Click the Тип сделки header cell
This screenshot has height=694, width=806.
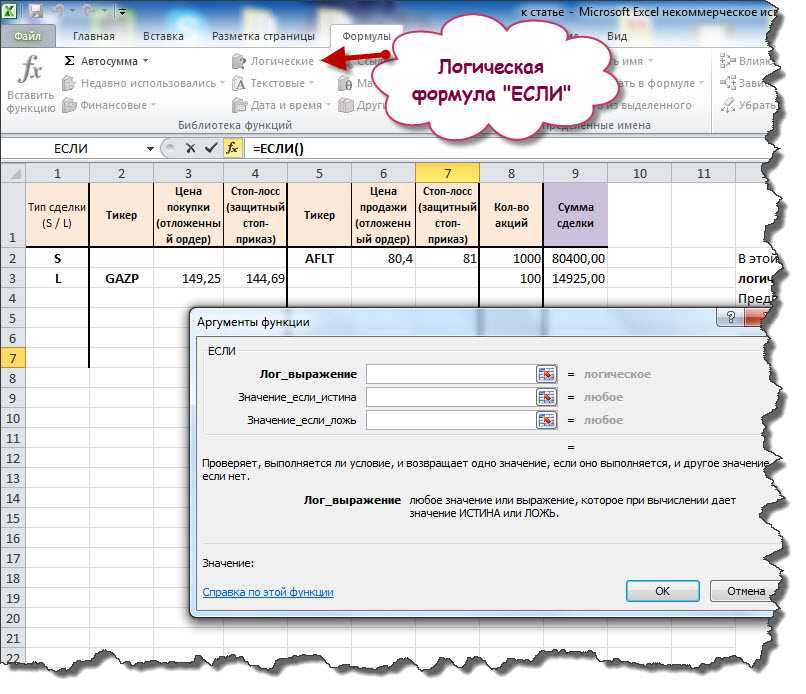click(57, 215)
